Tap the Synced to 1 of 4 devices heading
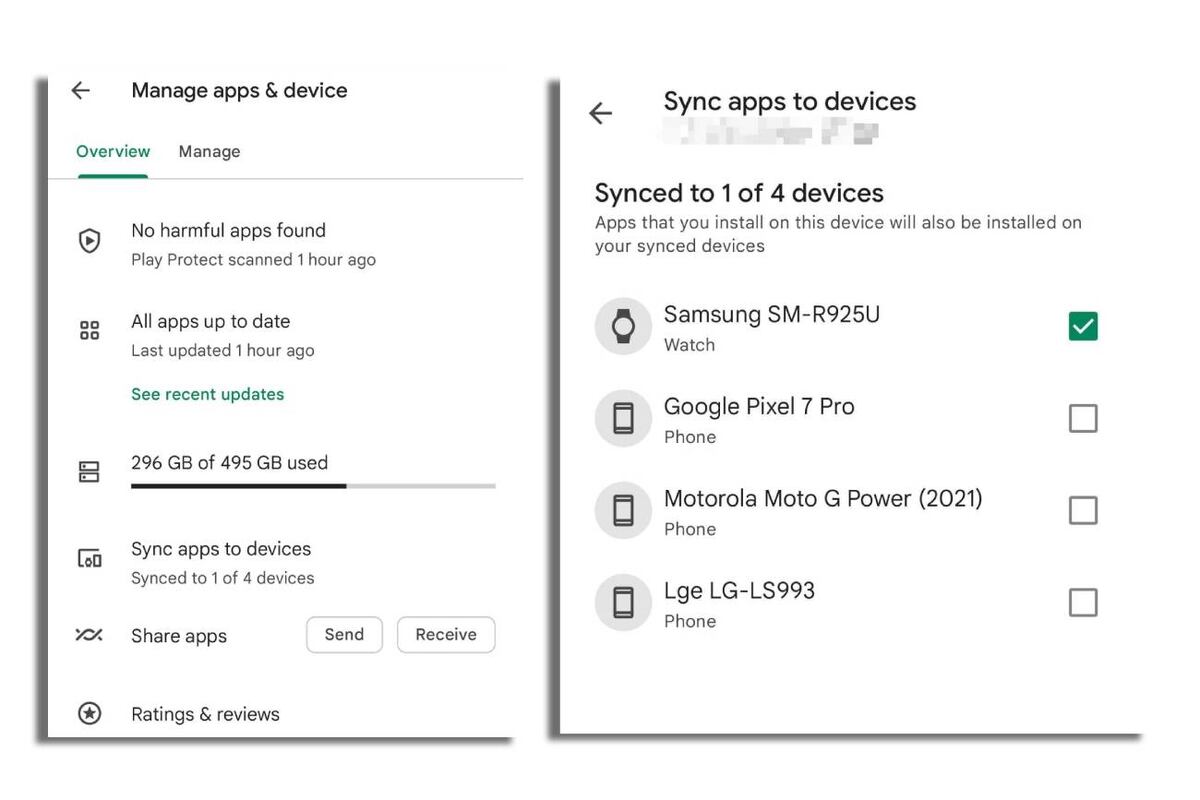 click(739, 193)
